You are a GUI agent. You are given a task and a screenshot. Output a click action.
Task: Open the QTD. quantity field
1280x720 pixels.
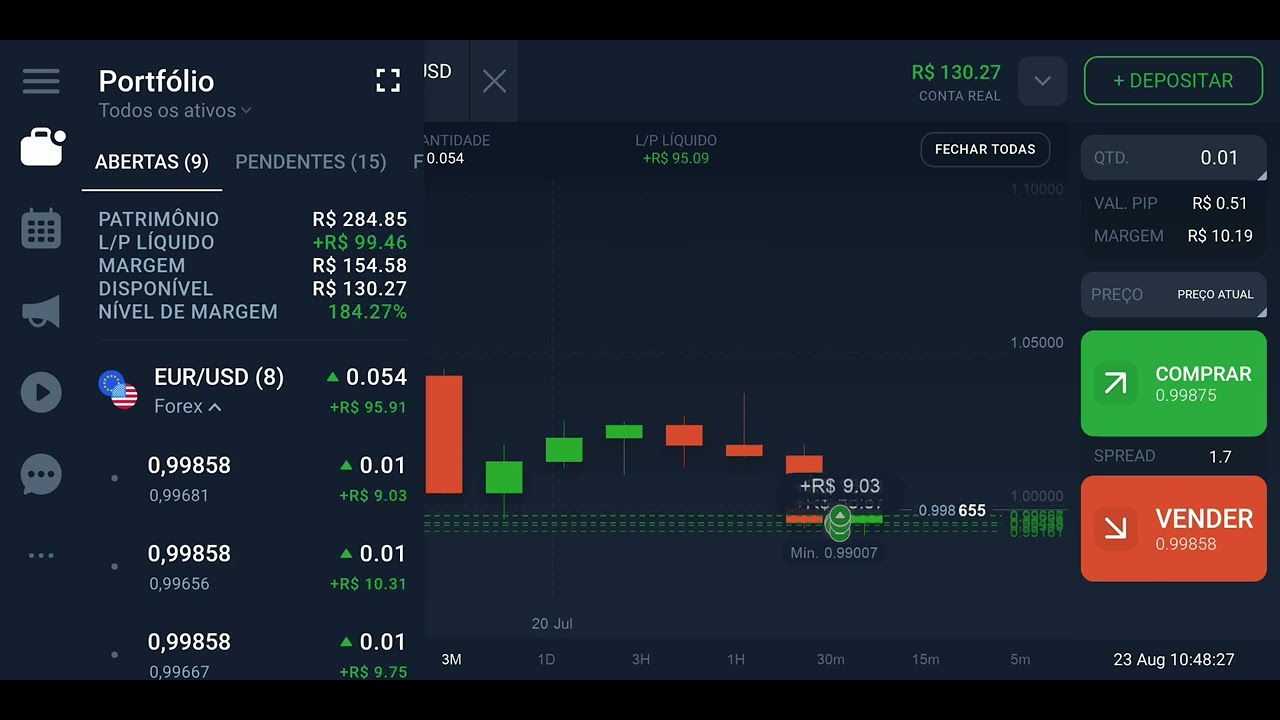click(1174, 158)
